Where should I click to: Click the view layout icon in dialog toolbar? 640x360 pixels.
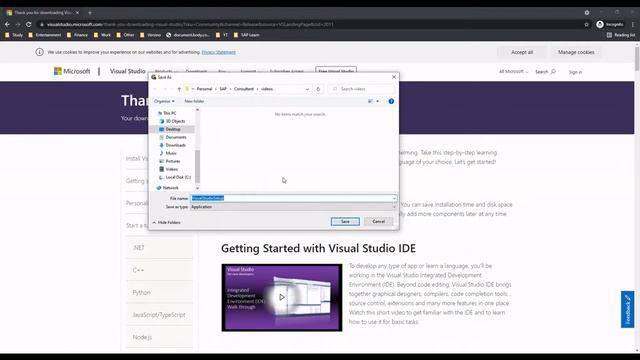(370, 101)
